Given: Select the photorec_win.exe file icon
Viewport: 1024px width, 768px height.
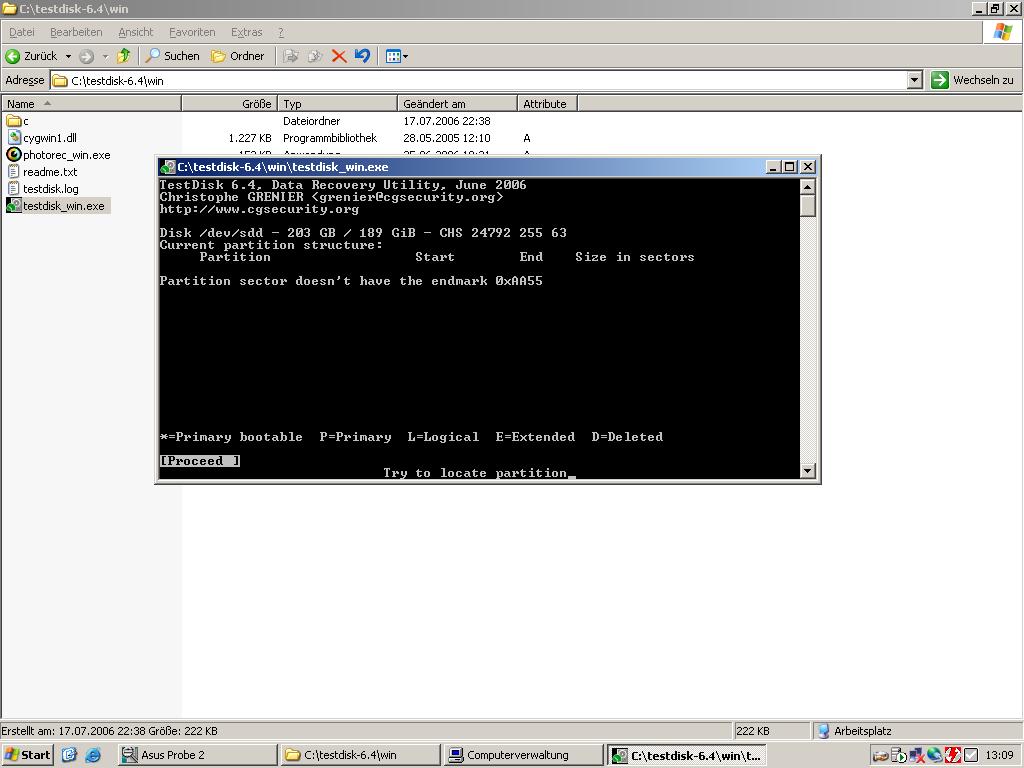Looking at the screenshot, I should tap(14, 155).
